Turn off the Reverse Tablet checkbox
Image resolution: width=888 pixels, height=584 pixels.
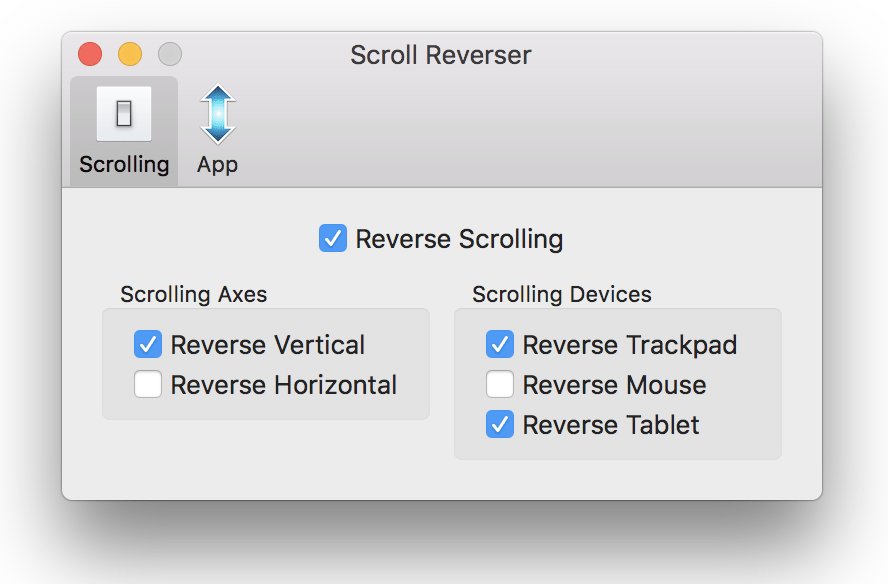click(500, 424)
